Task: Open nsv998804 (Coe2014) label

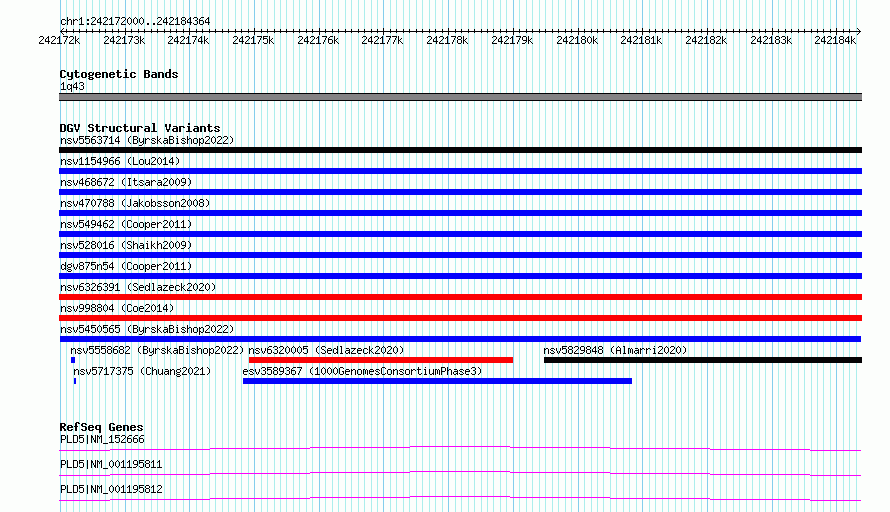Action: [117, 308]
